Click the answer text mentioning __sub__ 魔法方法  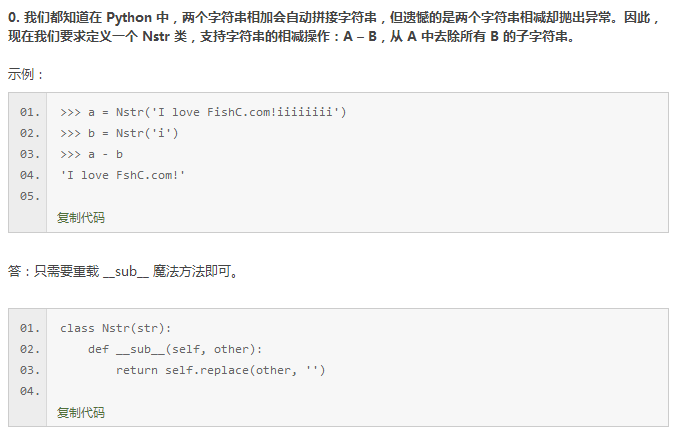[123, 270]
